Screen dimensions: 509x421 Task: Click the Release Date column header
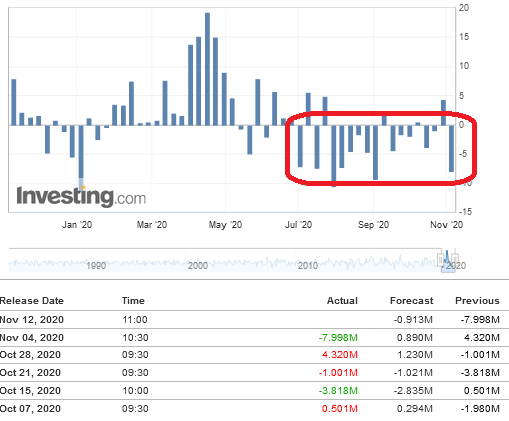pos(32,301)
